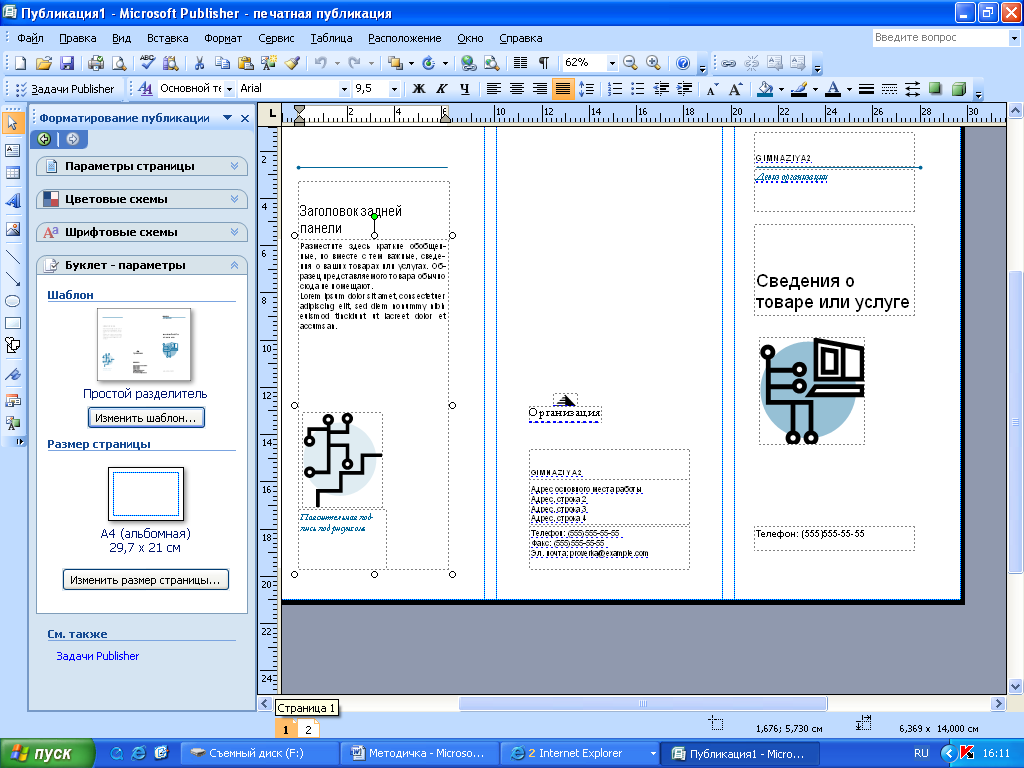The image size is (1024, 768).
Task: Click the Paste icon
Action: click(246, 63)
